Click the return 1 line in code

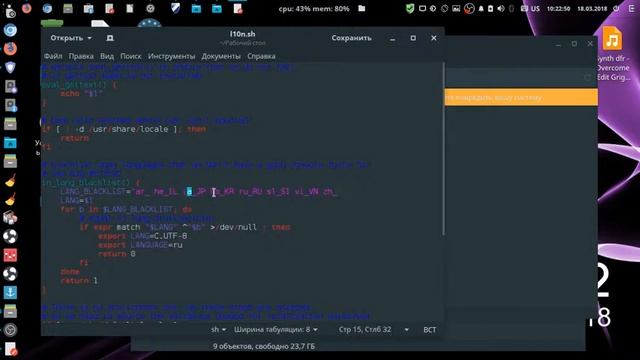[79, 281]
